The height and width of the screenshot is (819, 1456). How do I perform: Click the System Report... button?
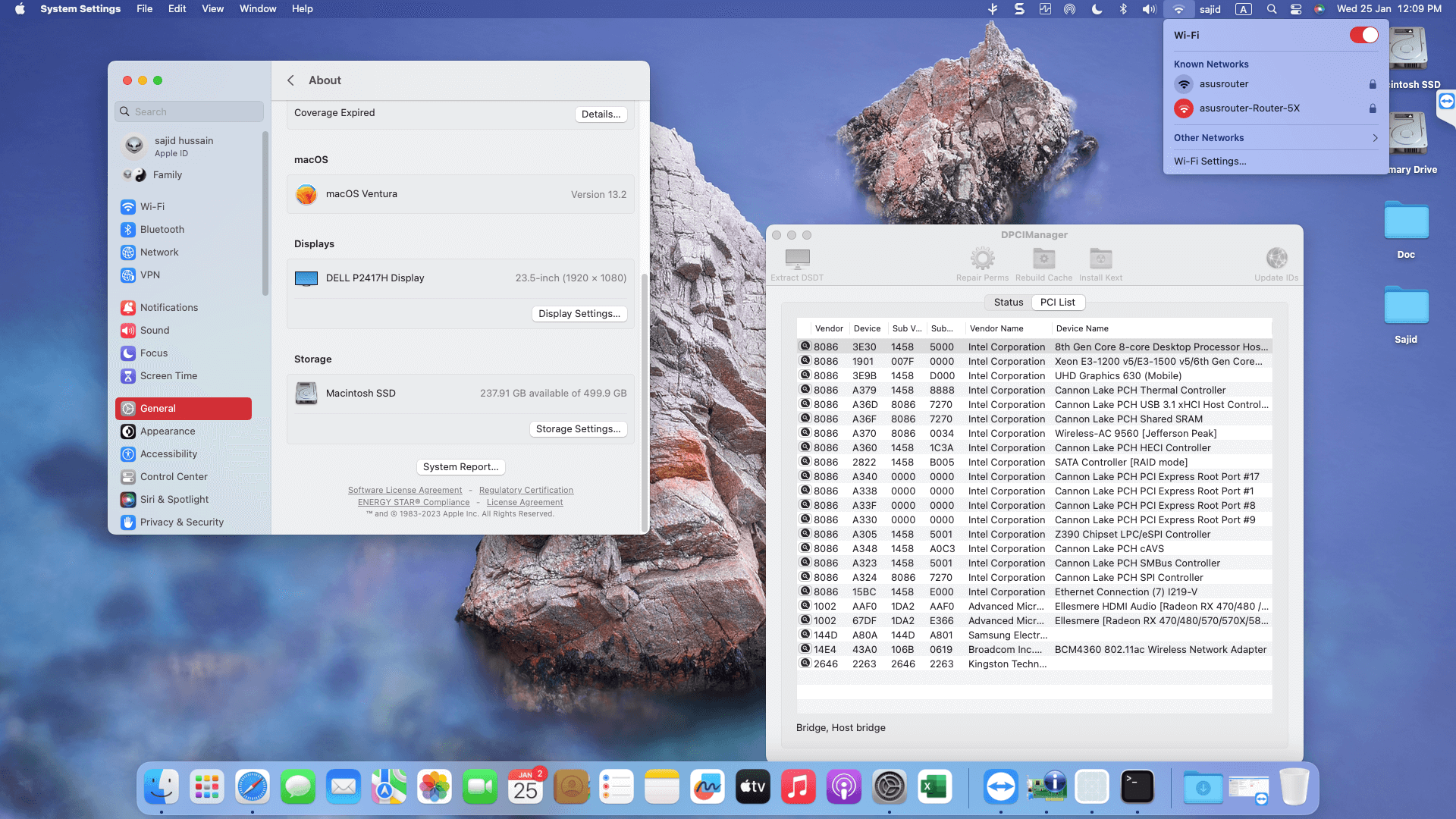(x=460, y=466)
